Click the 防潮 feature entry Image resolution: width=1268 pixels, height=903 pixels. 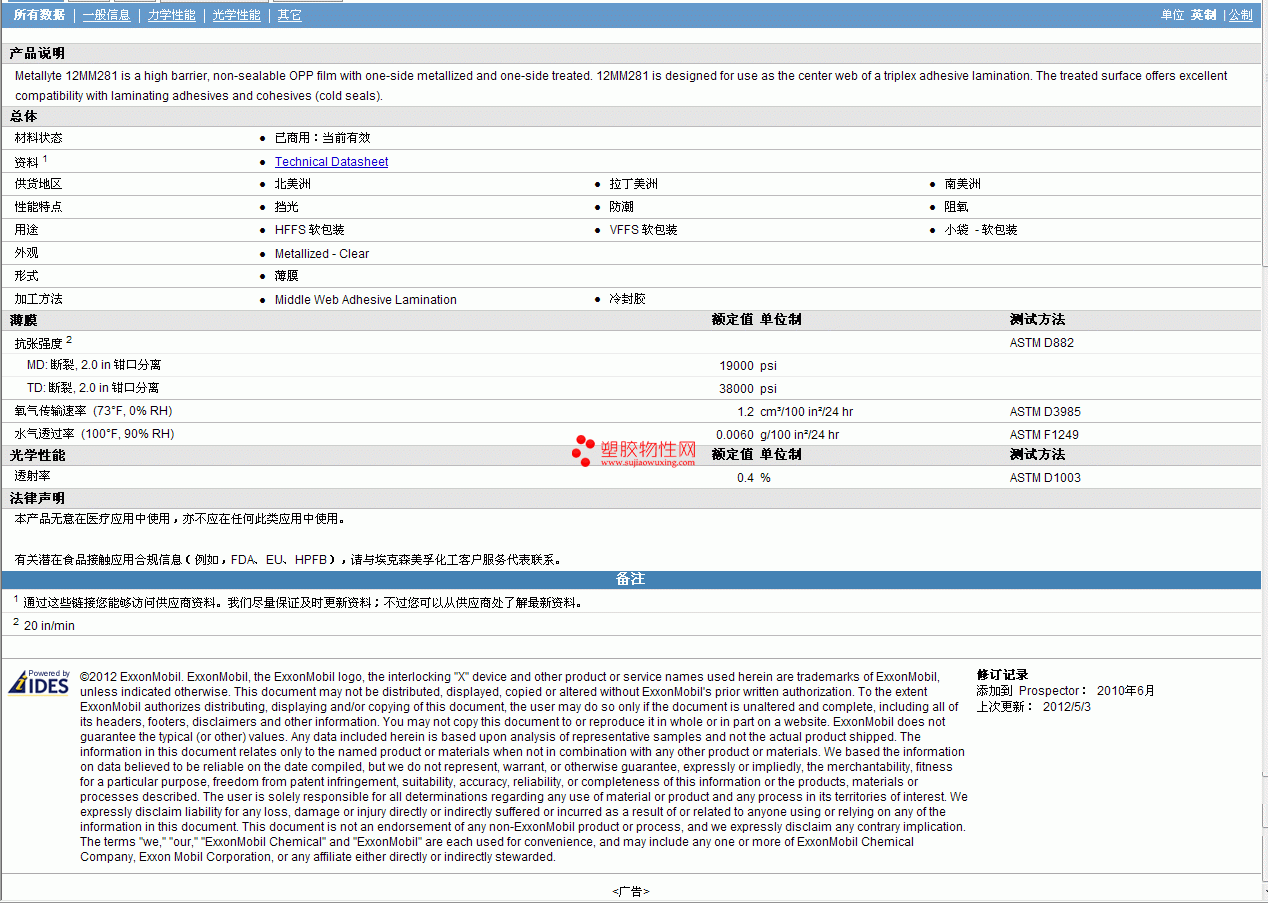pyautogui.click(x=621, y=207)
